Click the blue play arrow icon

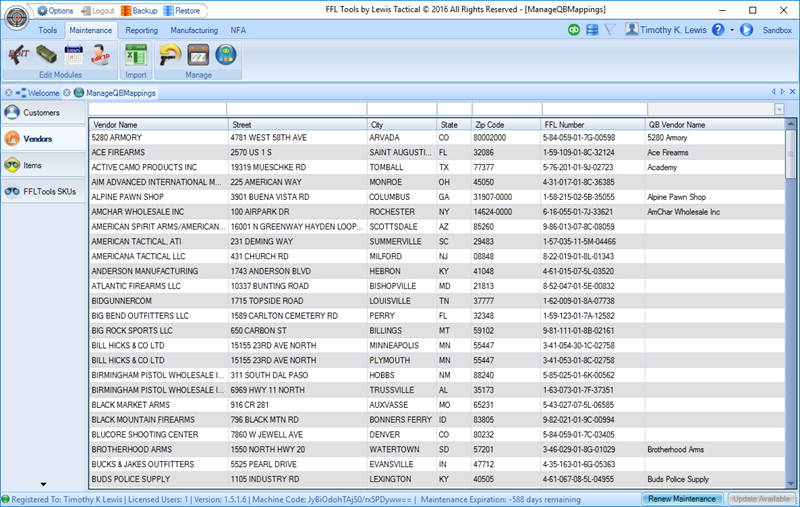(746, 30)
